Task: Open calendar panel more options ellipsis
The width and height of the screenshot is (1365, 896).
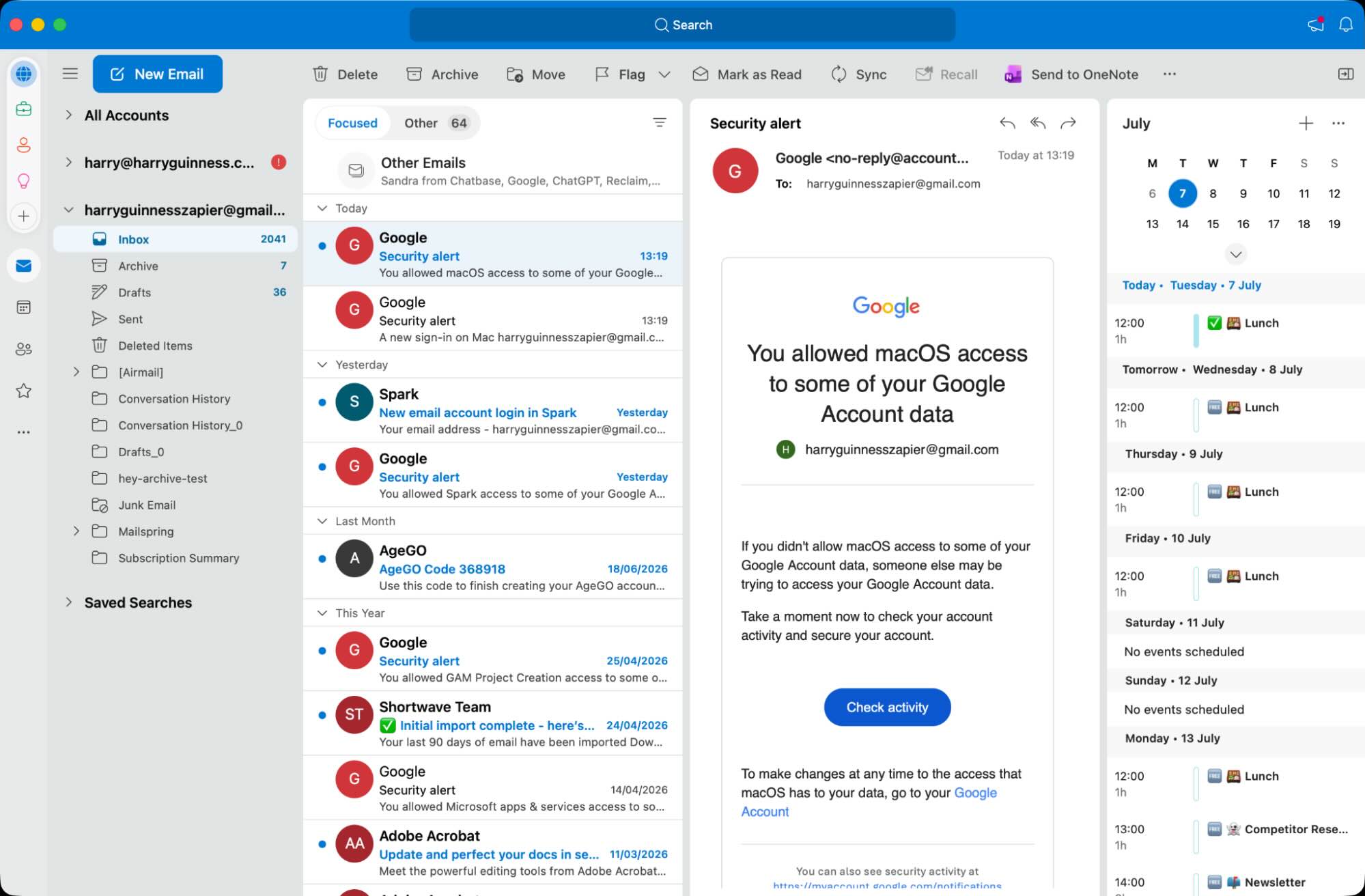Action: point(1338,124)
